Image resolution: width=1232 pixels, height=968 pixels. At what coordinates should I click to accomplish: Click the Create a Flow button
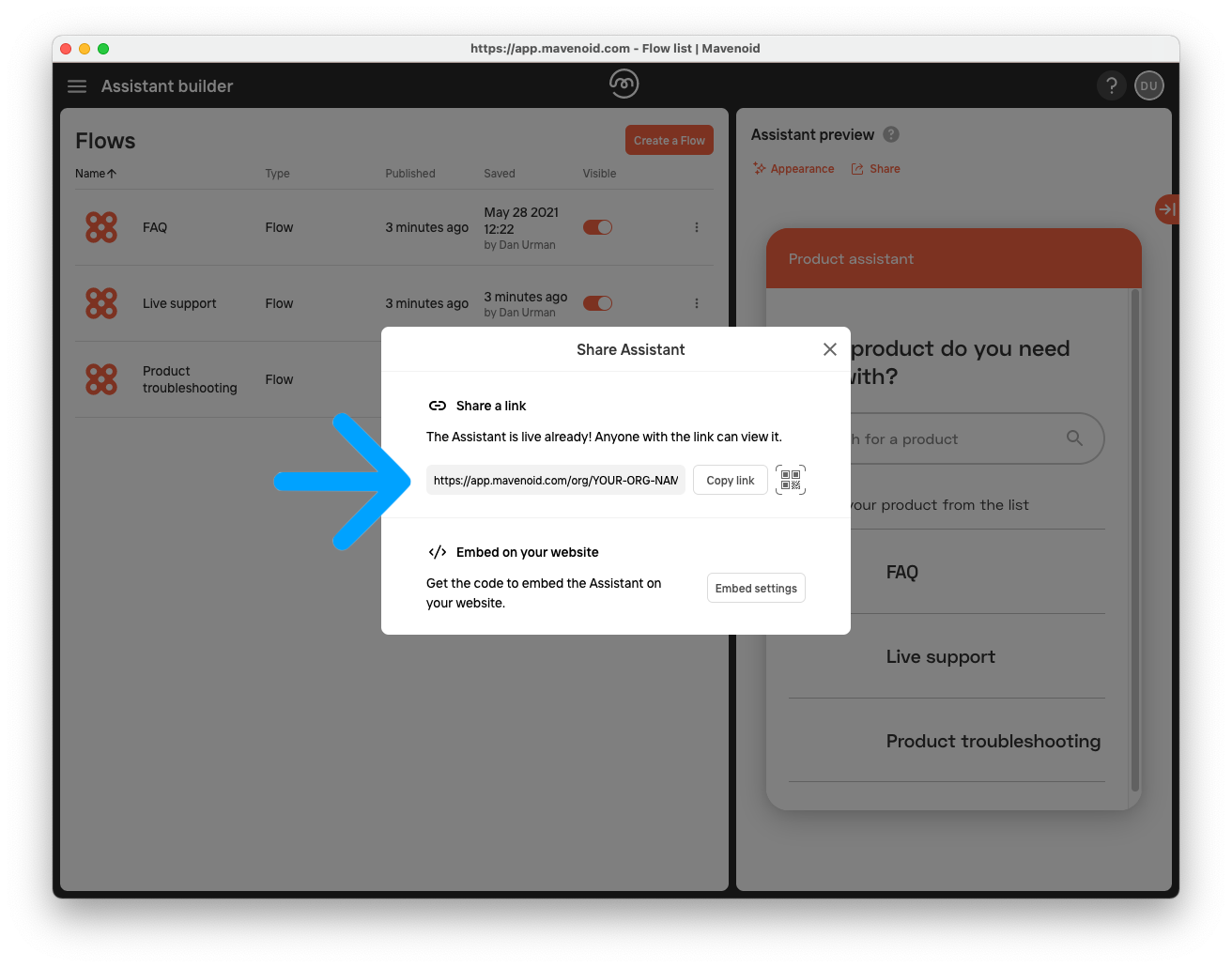pos(670,141)
